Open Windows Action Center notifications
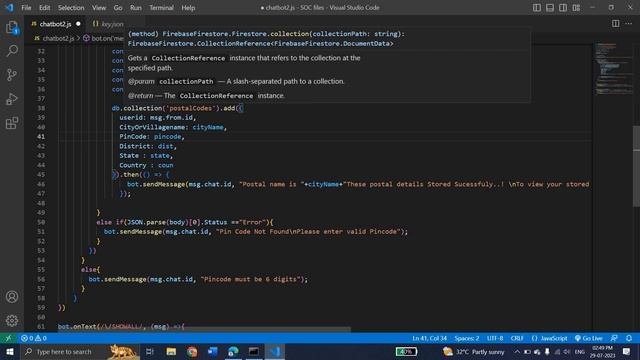This screenshot has width=640, height=360. coord(627,351)
